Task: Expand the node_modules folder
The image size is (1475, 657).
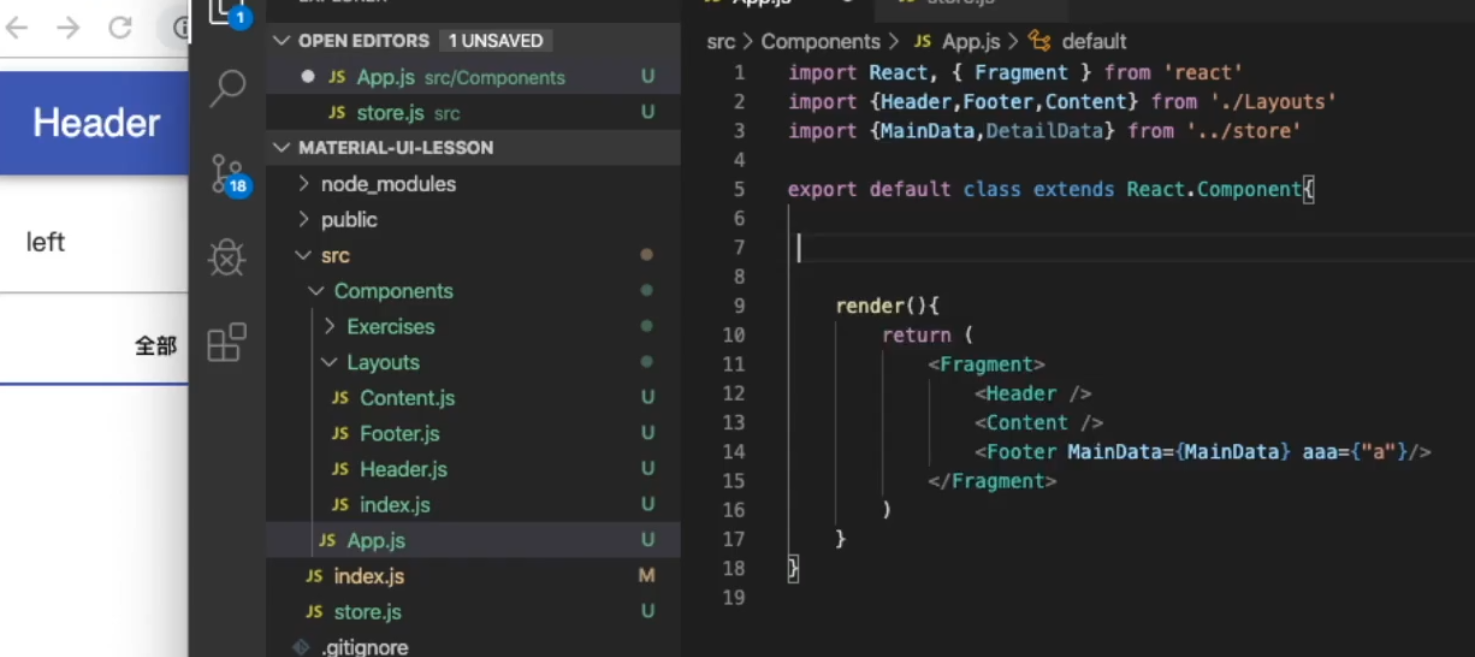Action: click(x=387, y=184)
